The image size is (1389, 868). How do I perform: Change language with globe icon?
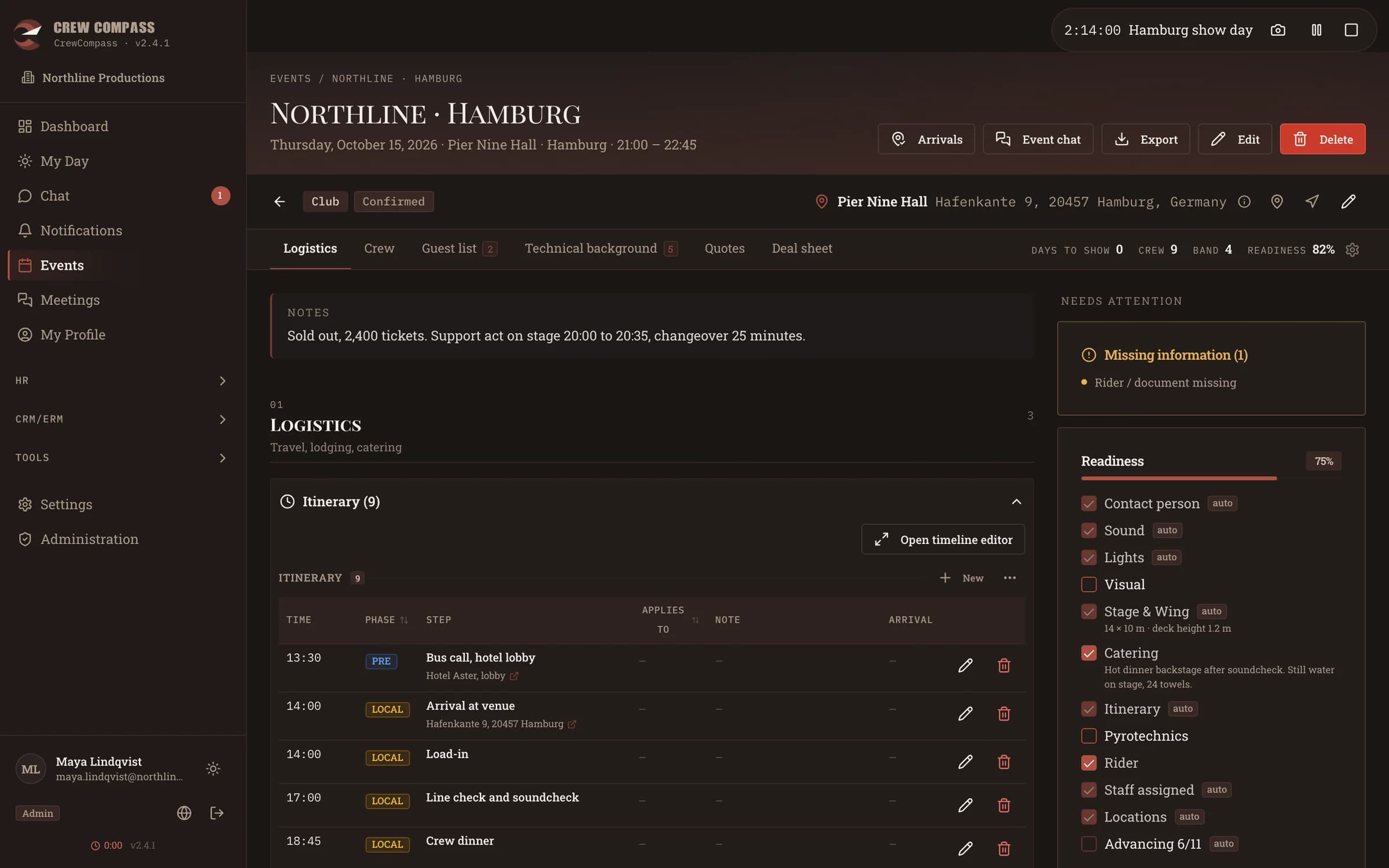click(x=184, y=813)
